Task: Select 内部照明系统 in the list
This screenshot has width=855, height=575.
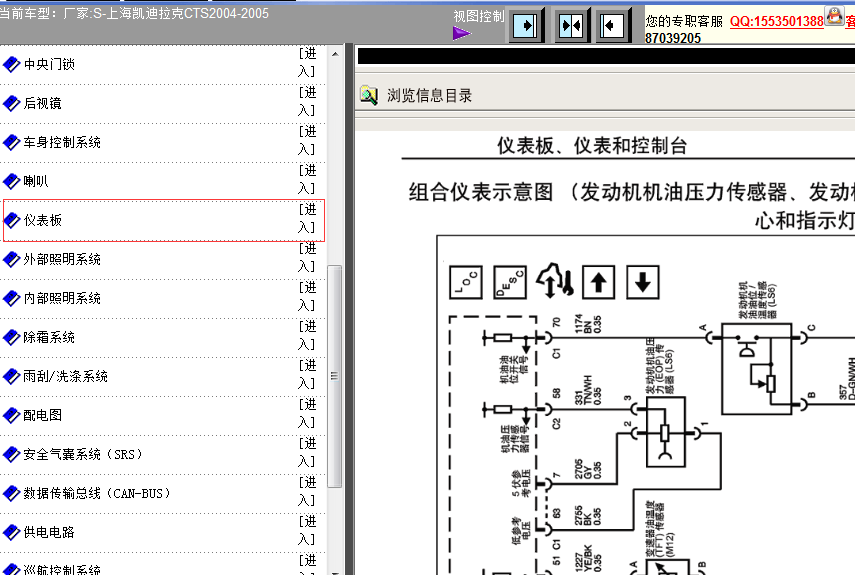Action: click(x=62, y=298)
